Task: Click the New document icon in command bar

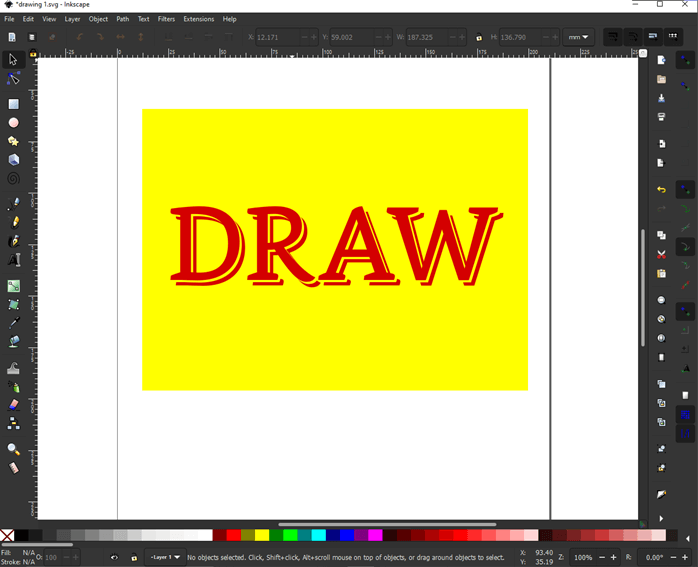Action: 661,60
